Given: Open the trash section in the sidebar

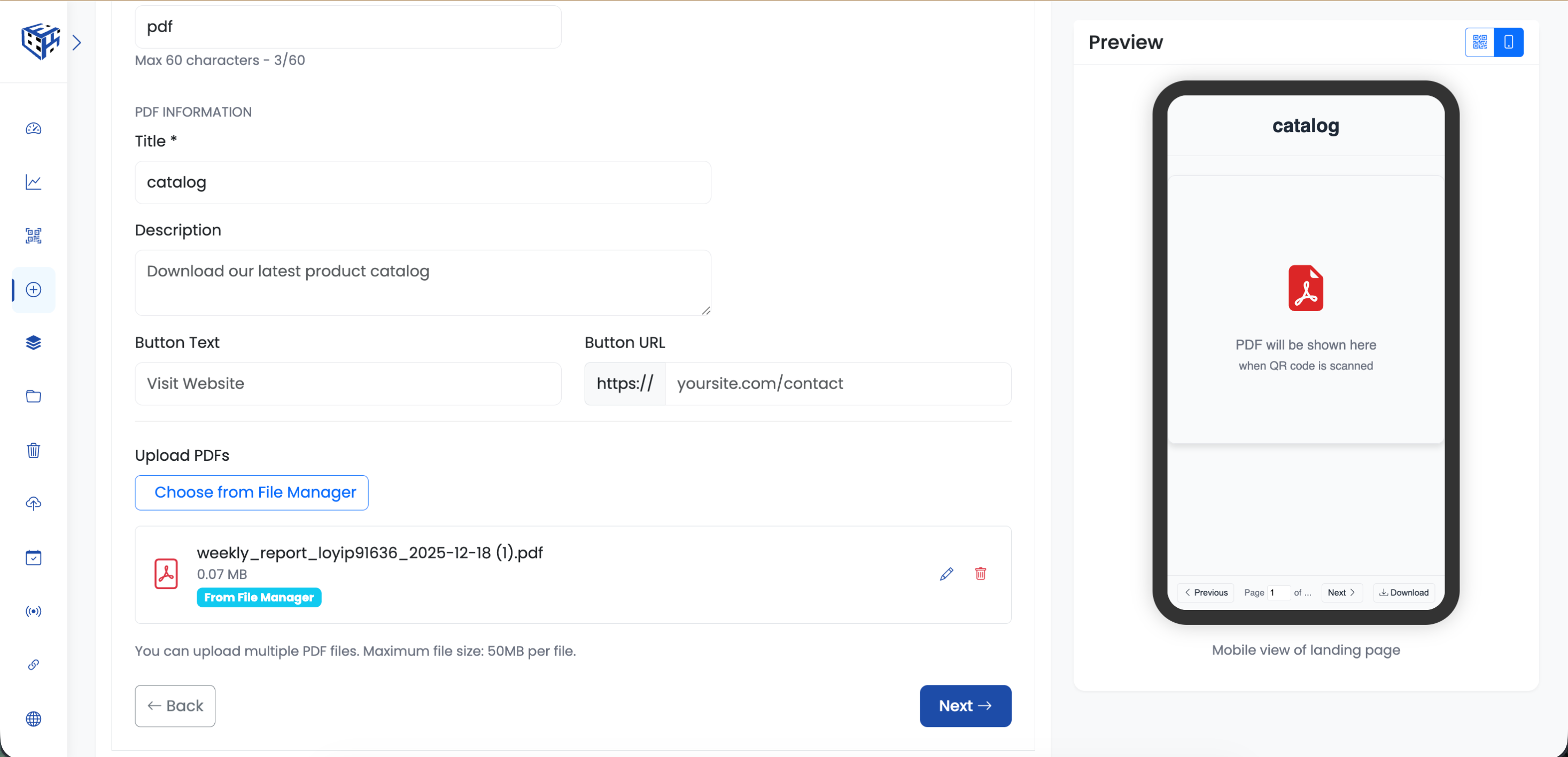Looking at the screenshot, I should [34, 450].
